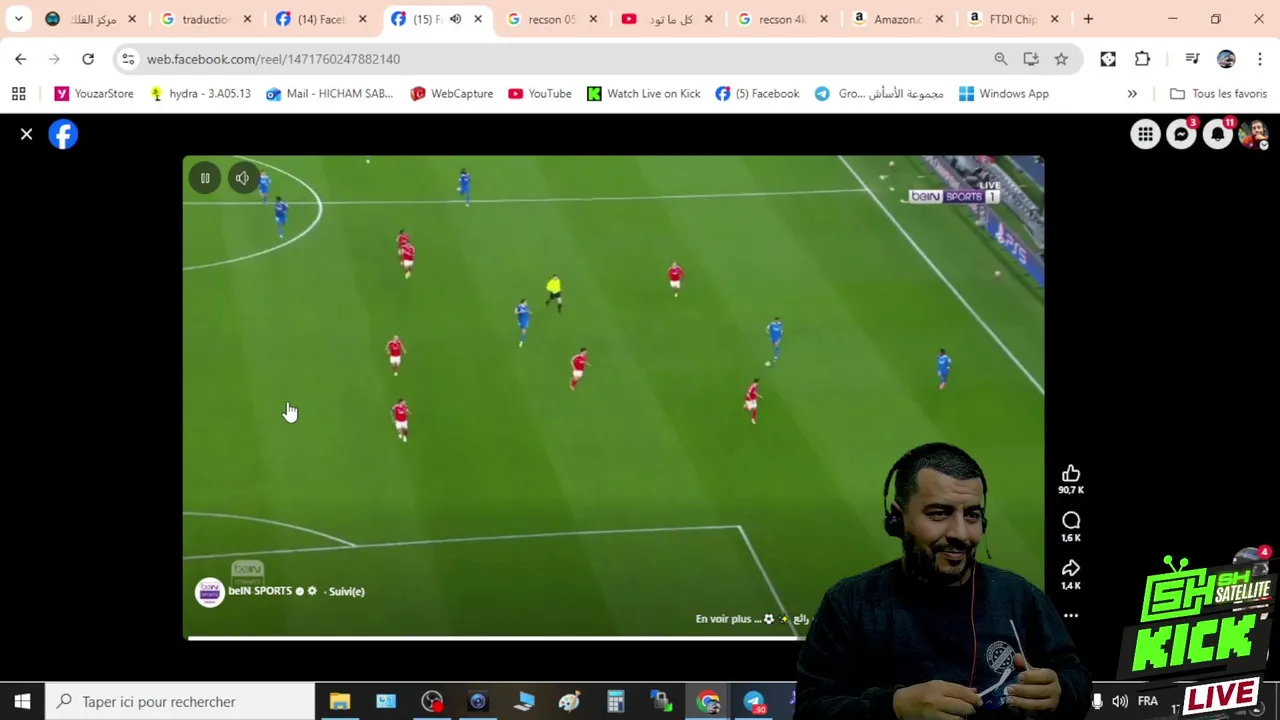Open the Paint palette taskbar icon

pyautogui.click(x=570, y=702)
